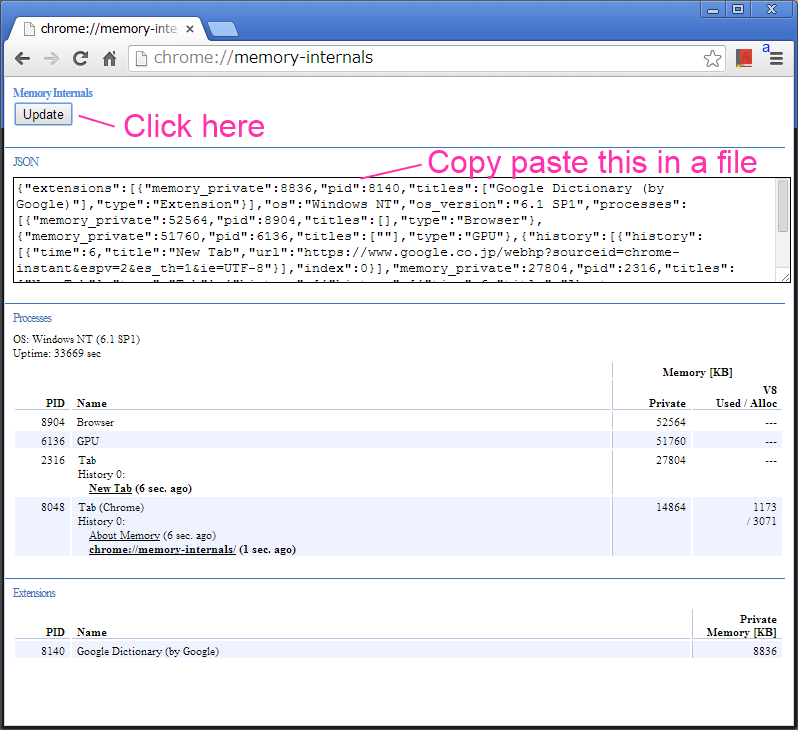
Task: Click the Extensions section heading
Action: click(x=34, y=593)
